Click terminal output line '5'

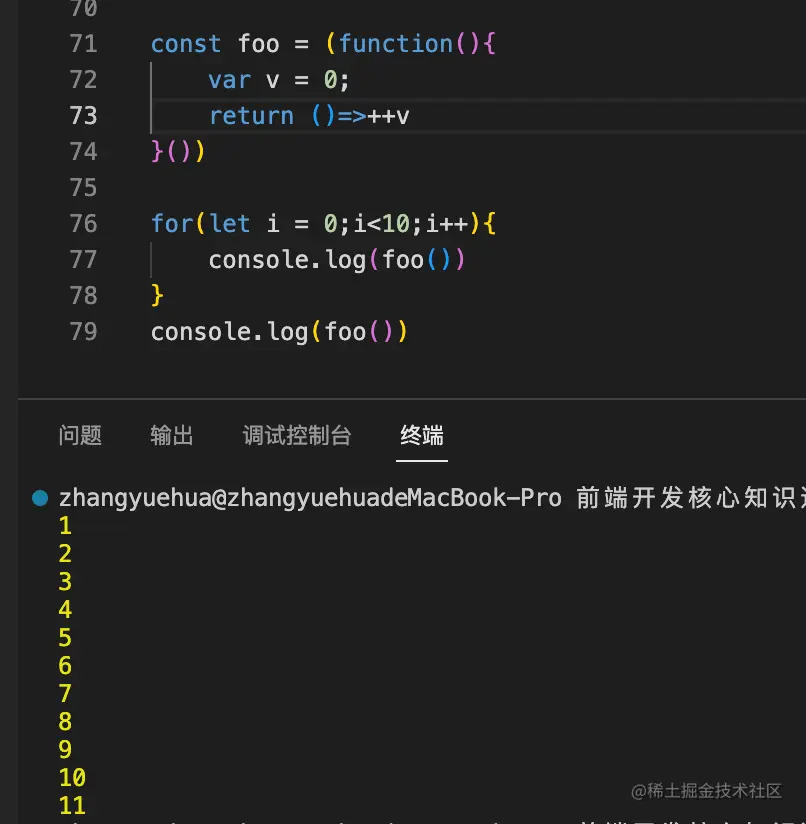pyautogui.click(x=65, y=637)
